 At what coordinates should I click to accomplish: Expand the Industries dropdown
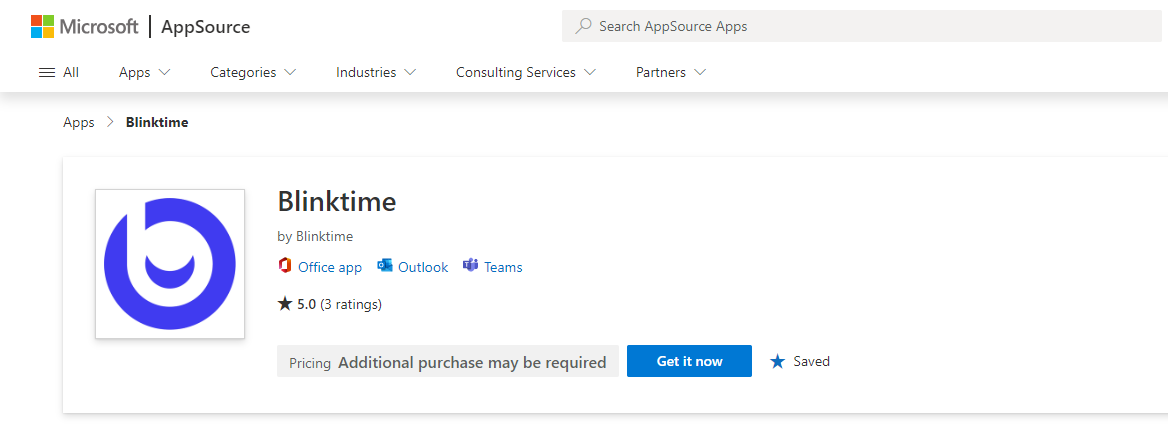click(376, 72)
